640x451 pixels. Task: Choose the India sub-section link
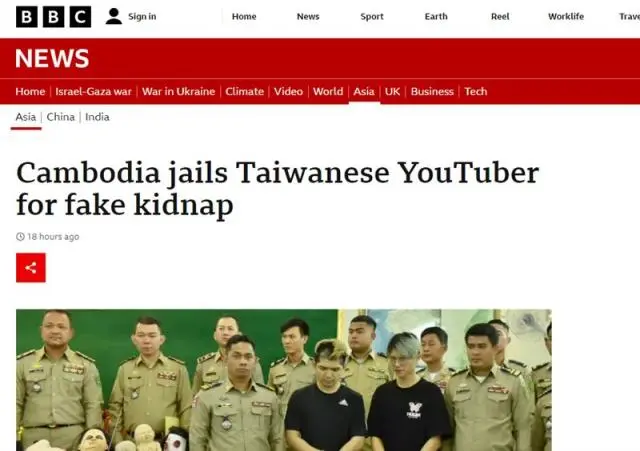(97, 117)
